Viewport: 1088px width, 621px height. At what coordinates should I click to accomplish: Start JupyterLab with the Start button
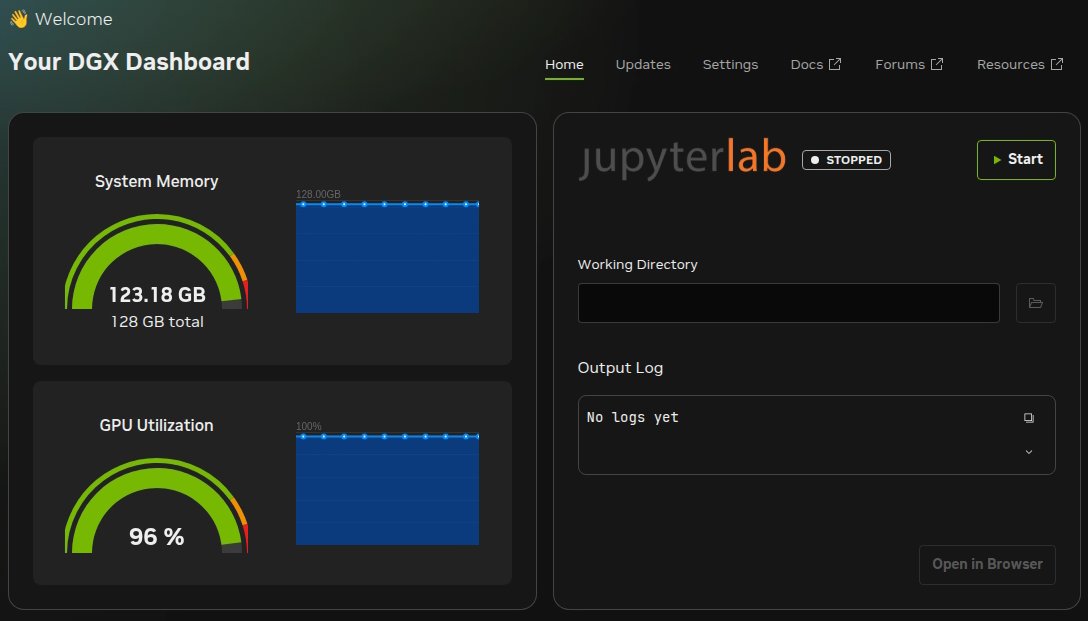pyautogui.click(x=1016, y=160)
